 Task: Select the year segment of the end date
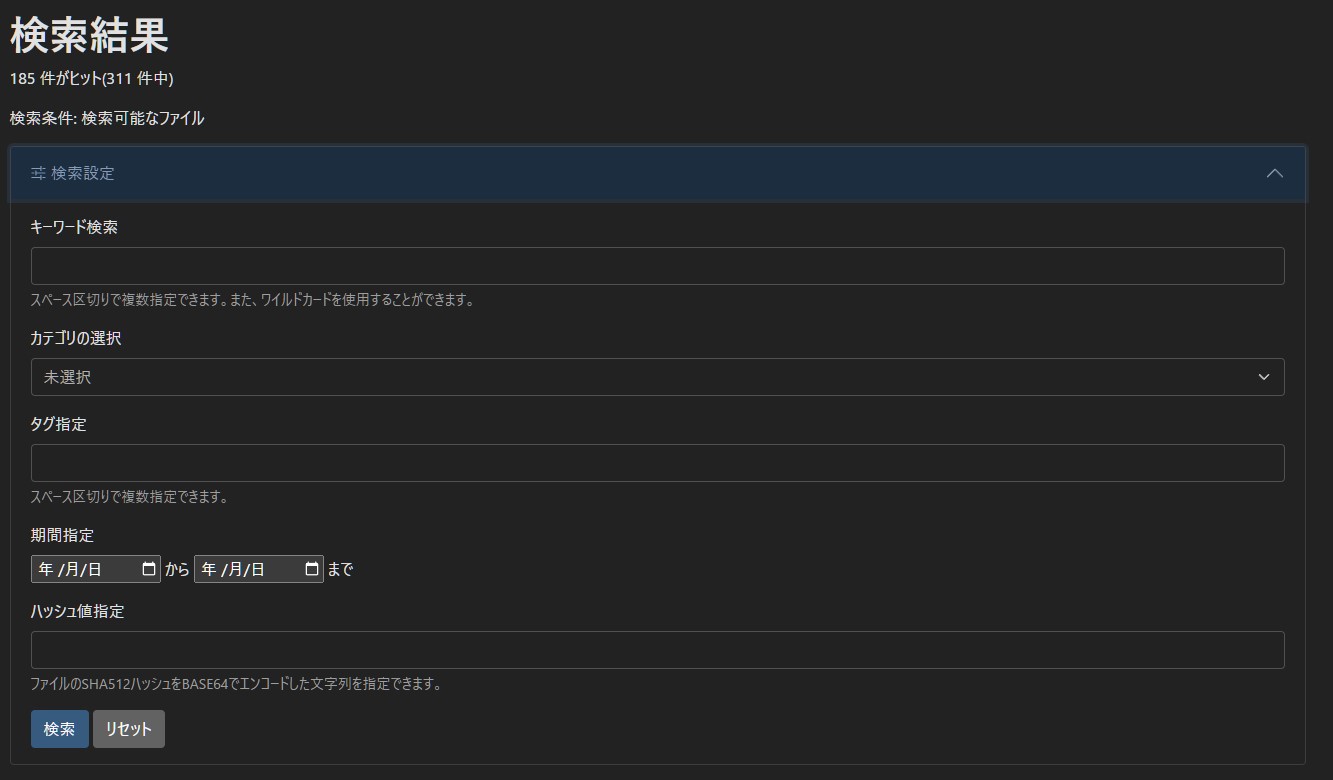click(x=209, y=570)
